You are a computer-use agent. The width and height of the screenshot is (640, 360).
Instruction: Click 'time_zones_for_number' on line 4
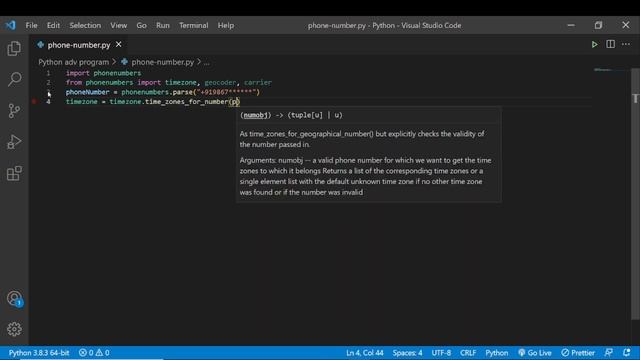(187, 102)
